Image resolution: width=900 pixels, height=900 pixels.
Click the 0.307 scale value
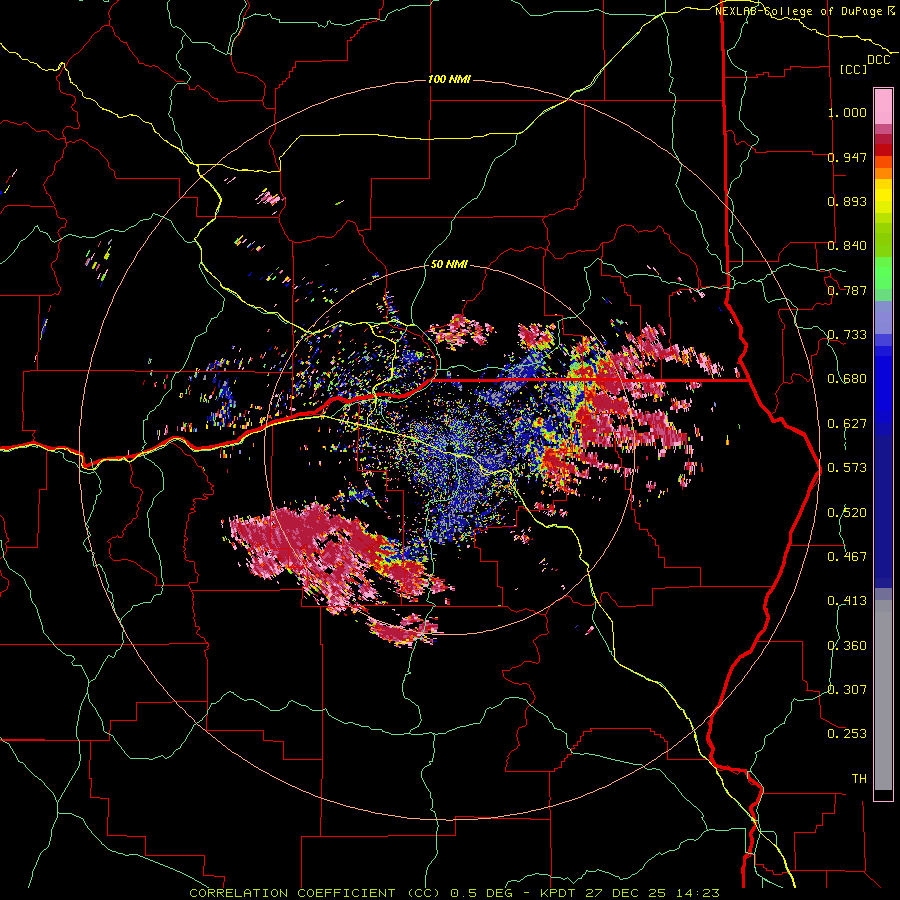point(847,690)
